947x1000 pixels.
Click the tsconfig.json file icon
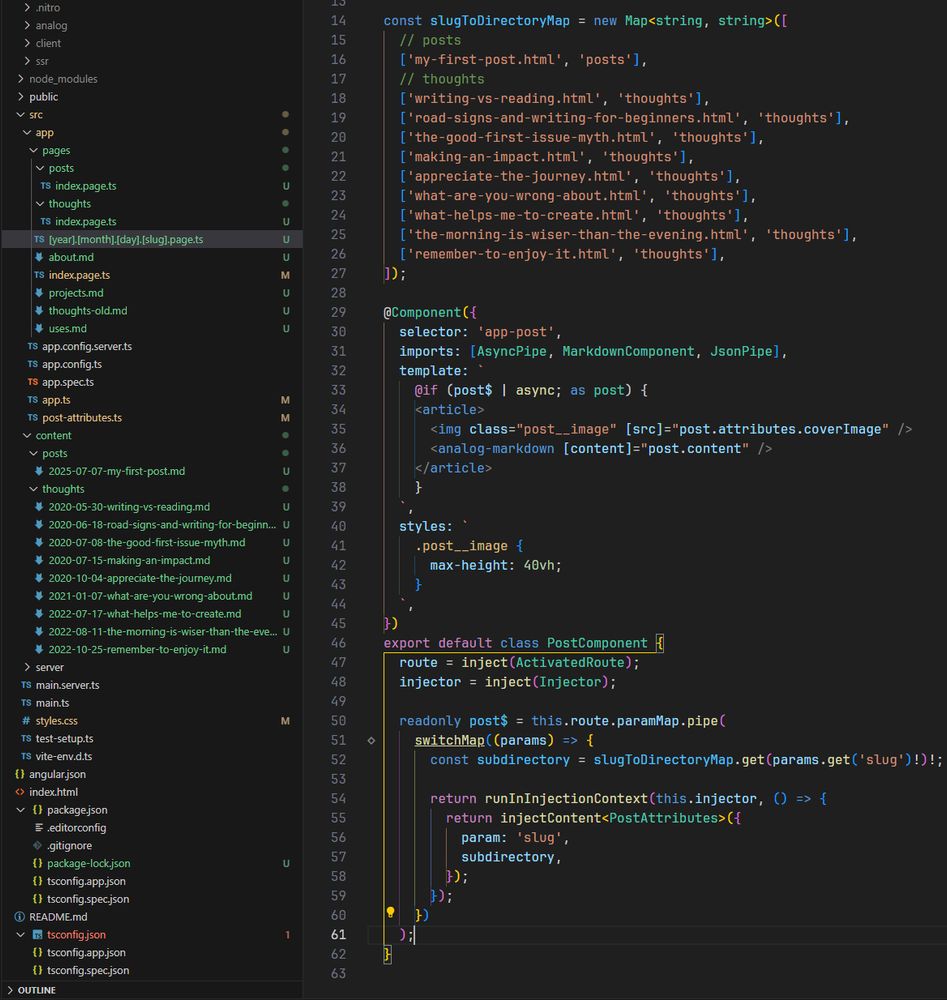click(x=38, y=935)
